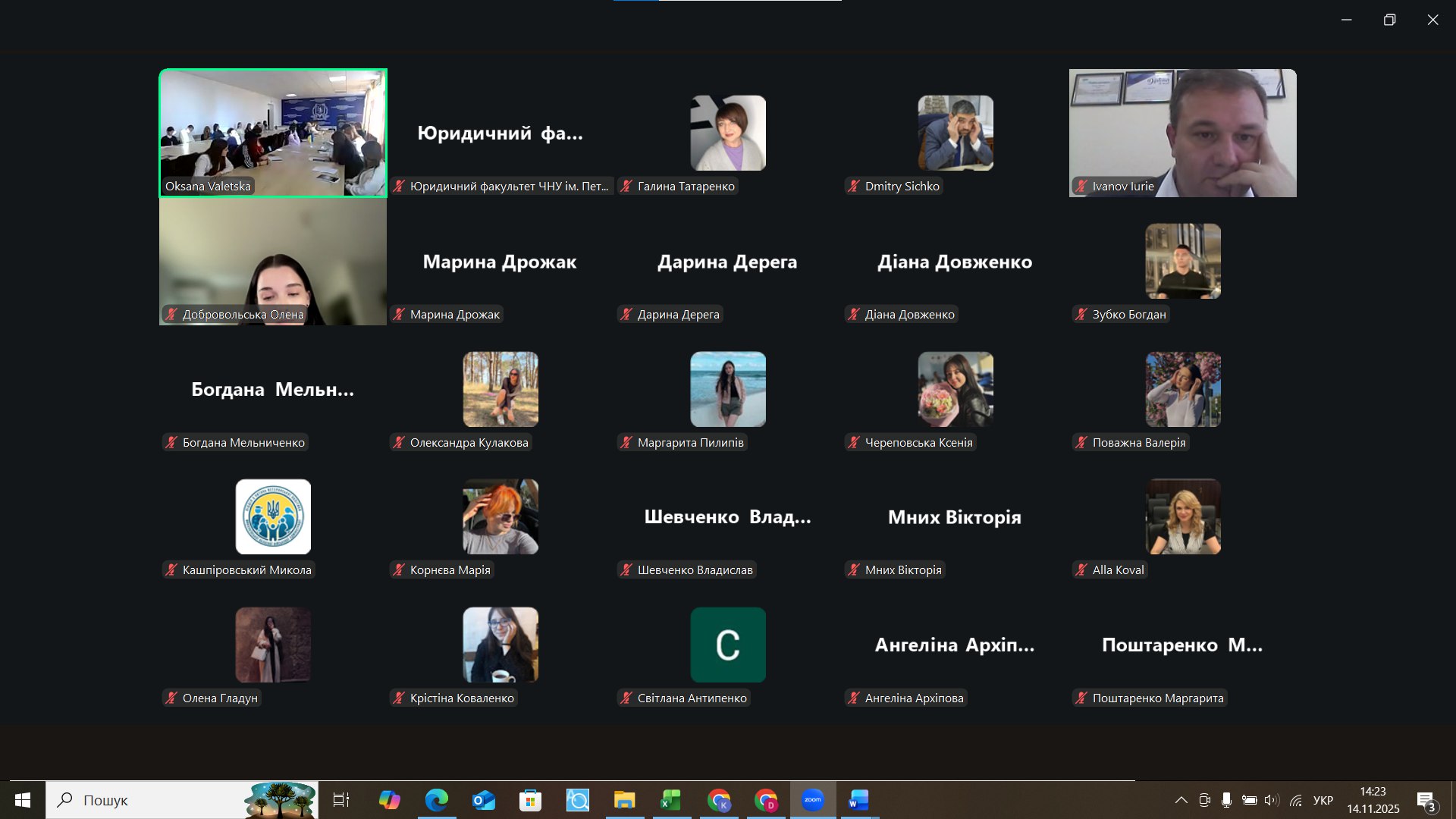Launch Microsoft Edge from taskbar
1456x819 pixels.
[x=436, y=800]
